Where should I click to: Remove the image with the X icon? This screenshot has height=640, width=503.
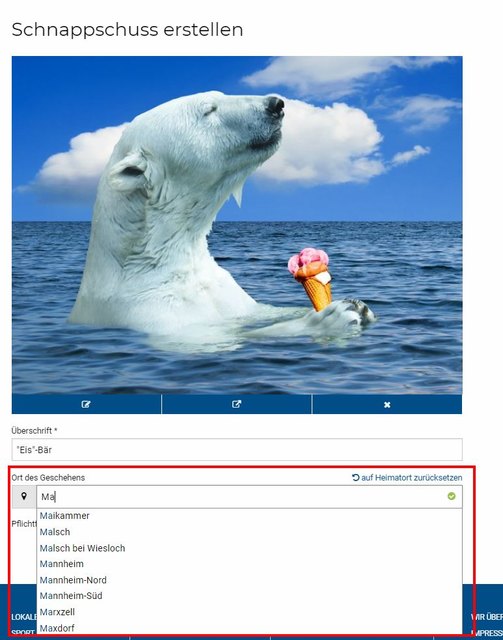(387, 404)
